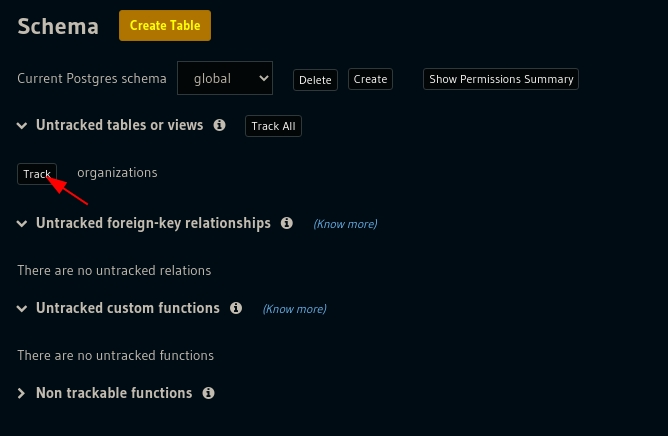Click the 'Current Postgres schema' label
The width and height of the screenshot is (668, 436).
click(x=92, y=79)
